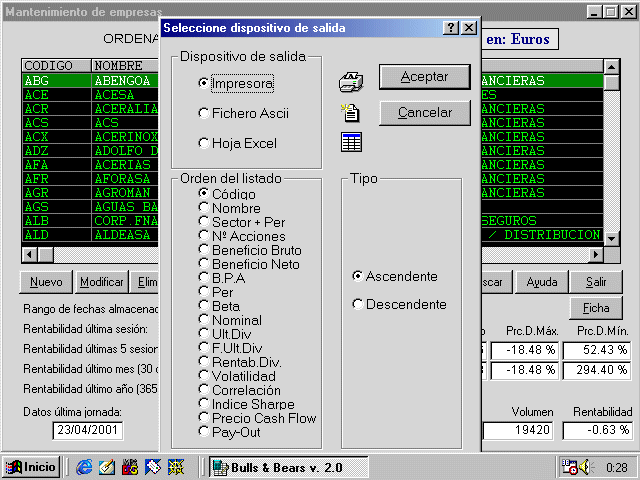640x480 pixels.
Task: Open Ayuda in Mantenimiento window
Action: [542, 282]
